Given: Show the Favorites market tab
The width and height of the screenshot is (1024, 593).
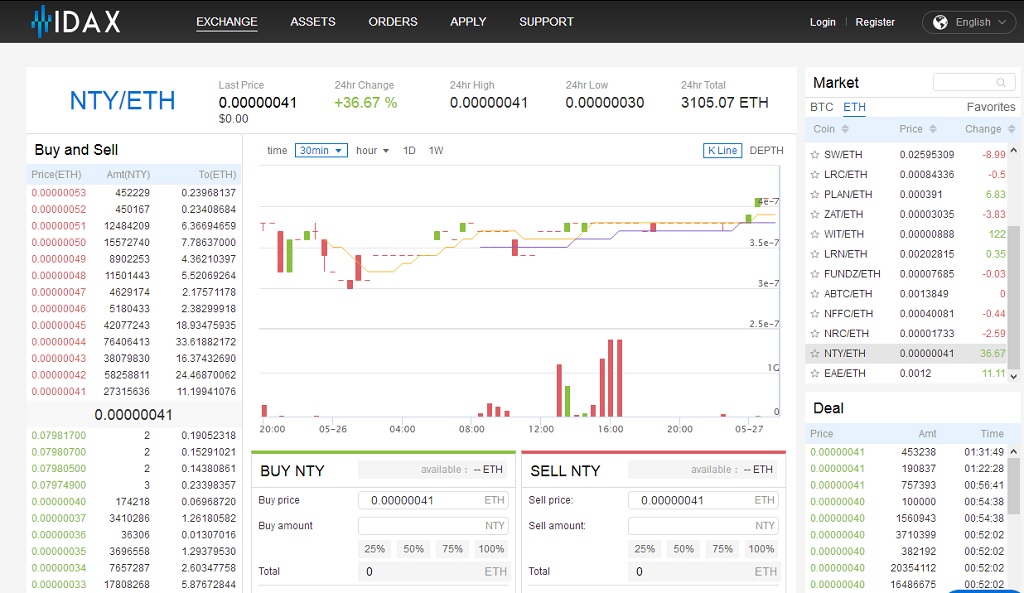Looking at the screenshot, I should click(x=991, y=107).
